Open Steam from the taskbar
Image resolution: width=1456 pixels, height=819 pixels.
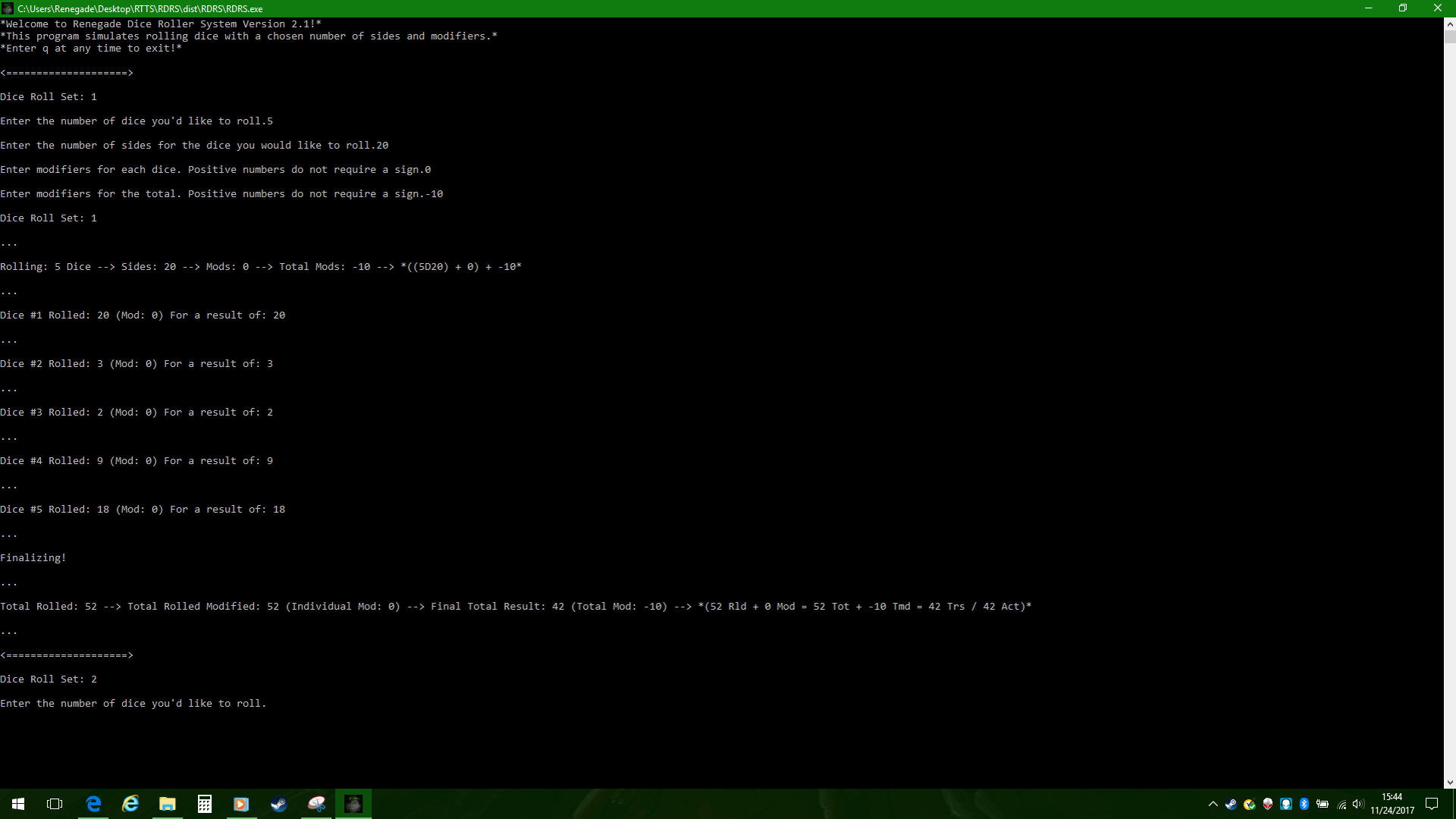tap(278, 804)
